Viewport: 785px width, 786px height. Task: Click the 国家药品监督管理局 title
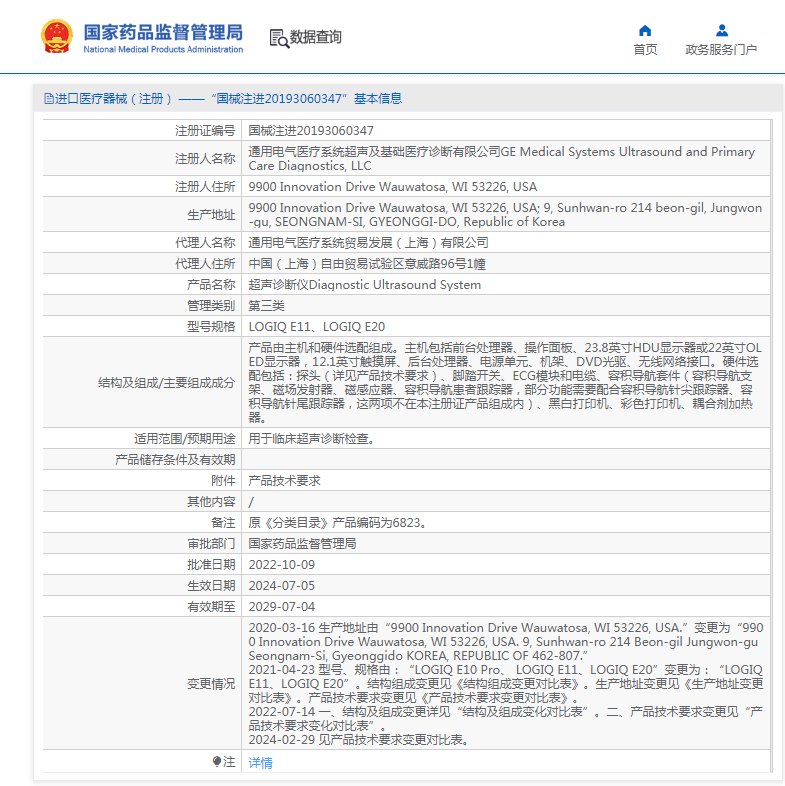pos(163,32)
